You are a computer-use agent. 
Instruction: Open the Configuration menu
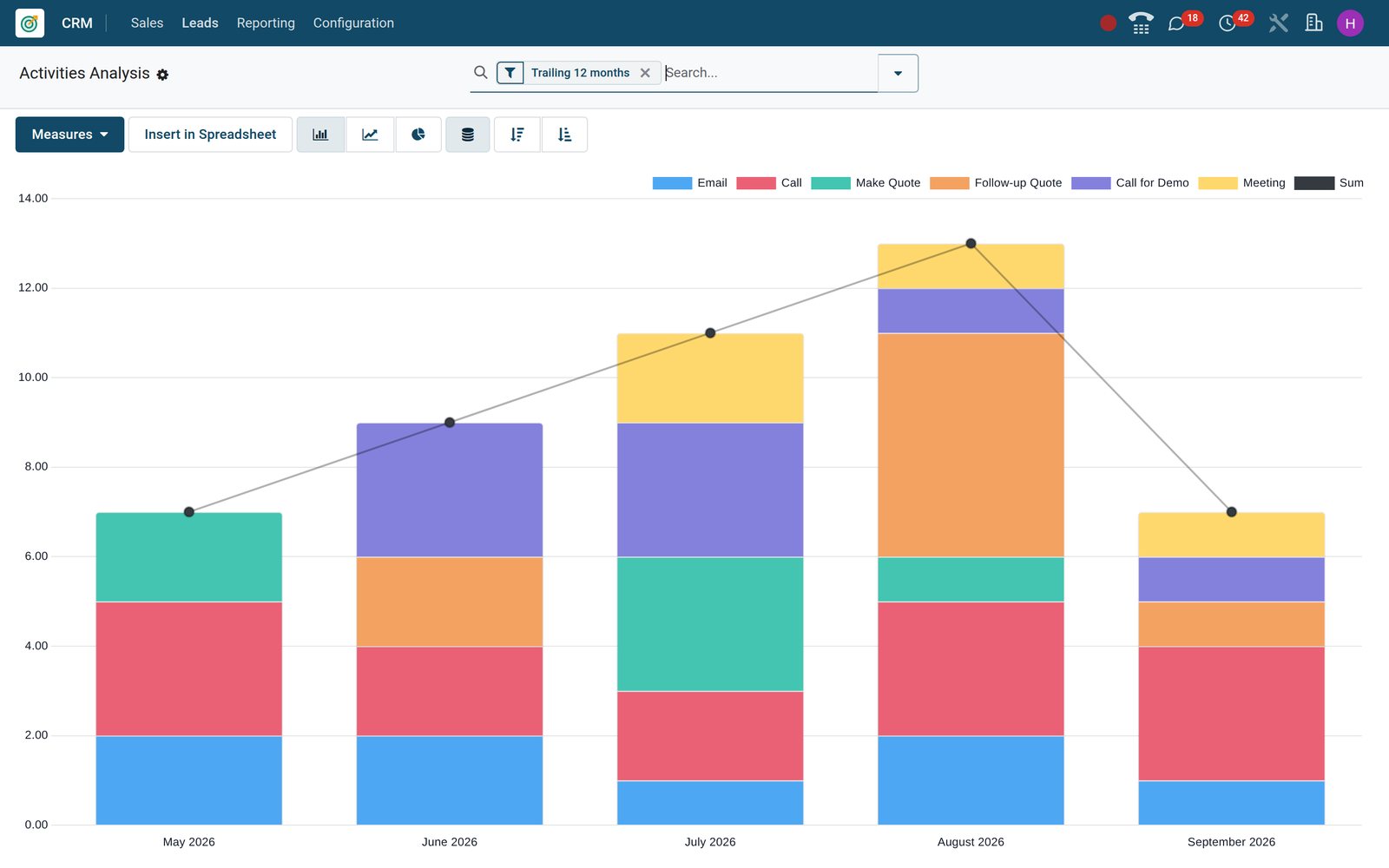click(x=353, y=23)
